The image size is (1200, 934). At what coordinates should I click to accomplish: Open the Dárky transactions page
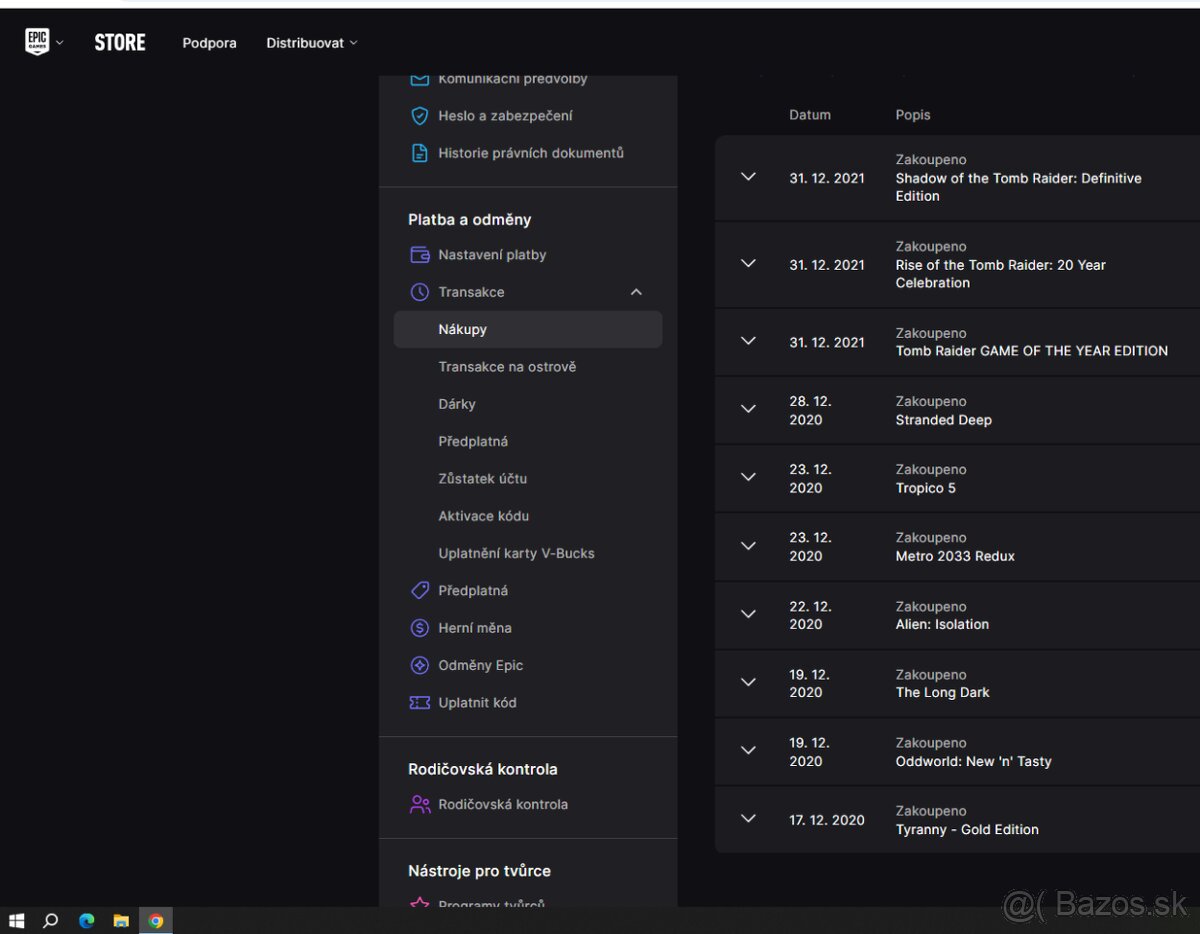(457, 404)
